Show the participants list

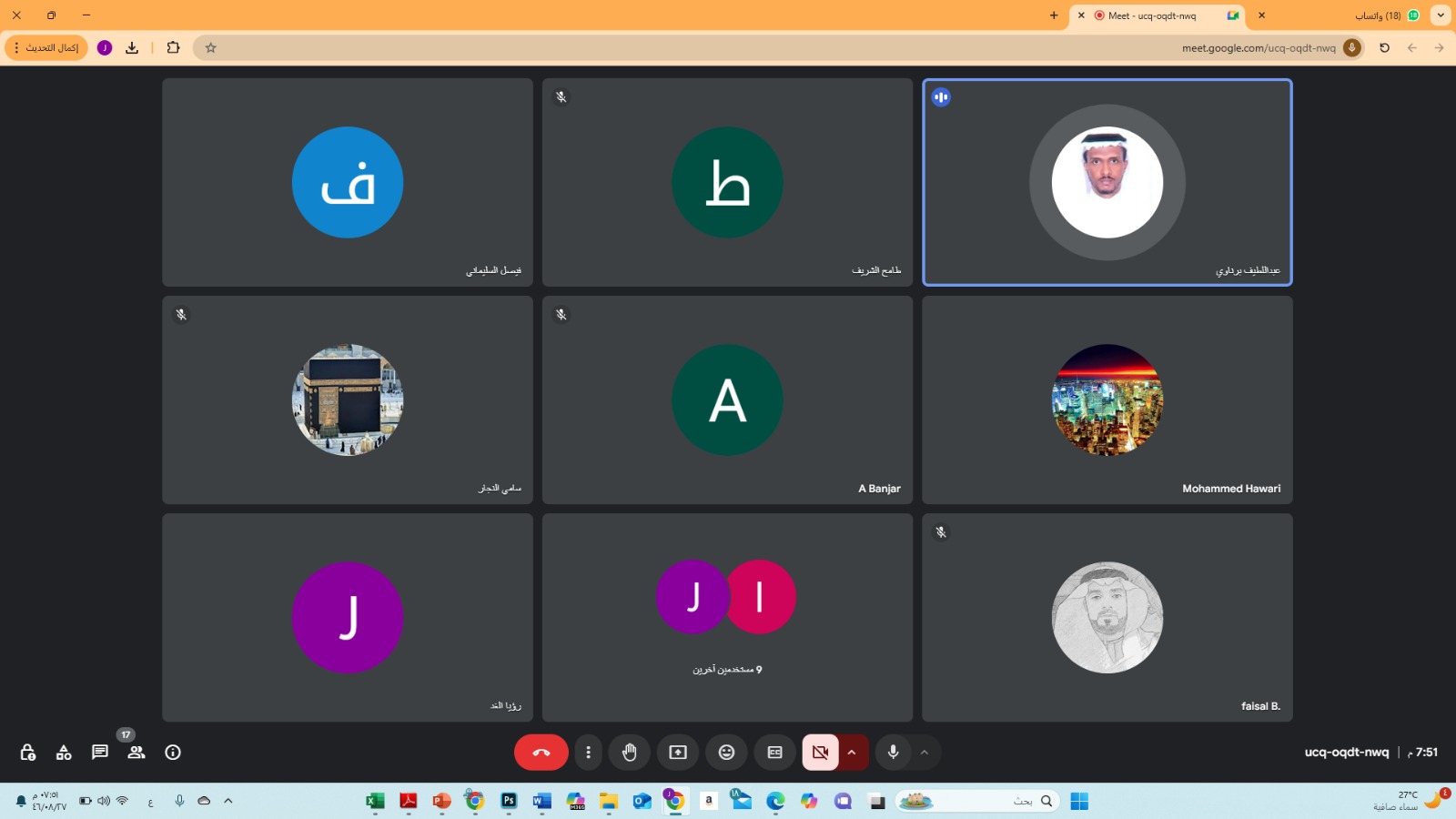pos(136,753)
